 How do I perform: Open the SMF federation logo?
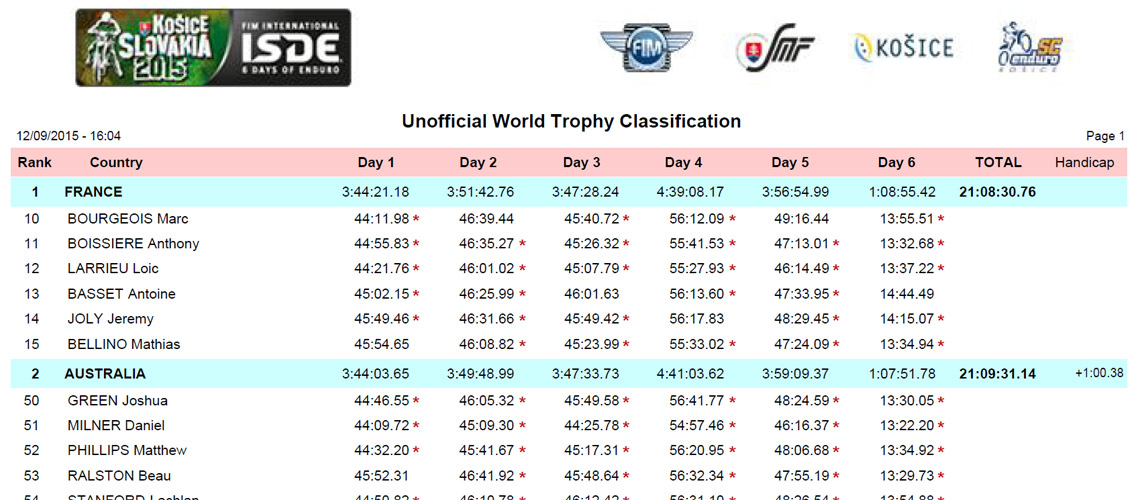point(775,47)
